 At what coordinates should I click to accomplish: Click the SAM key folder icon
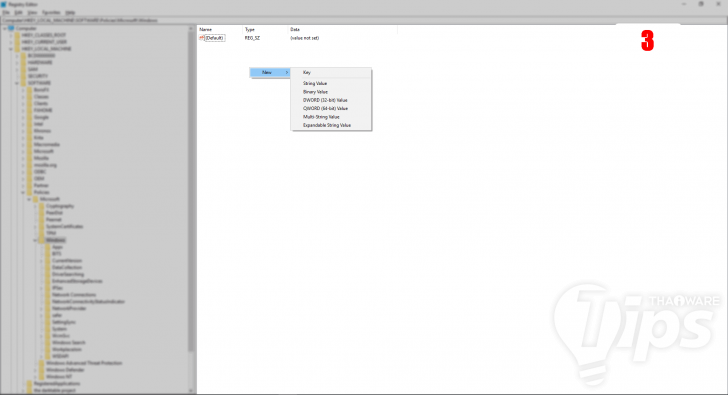(23, 69)
